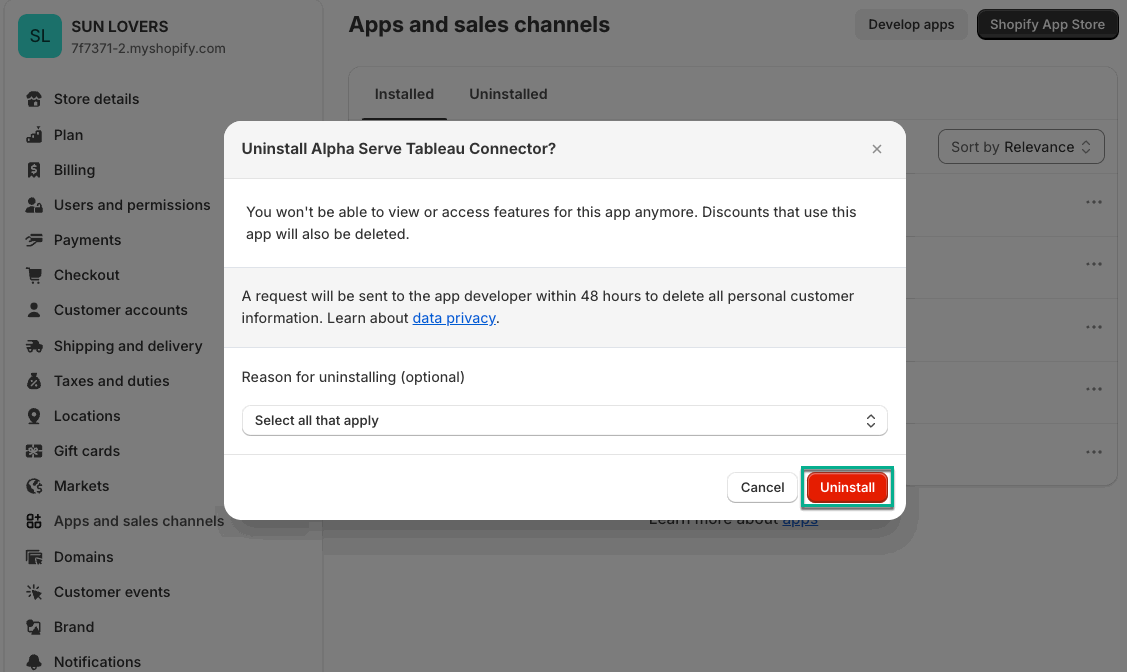Image resolution: width=1127 pixels, height=672 pixels.
Task: Click the Billing dollar icon in sidebar
Action: coord(35,170)
